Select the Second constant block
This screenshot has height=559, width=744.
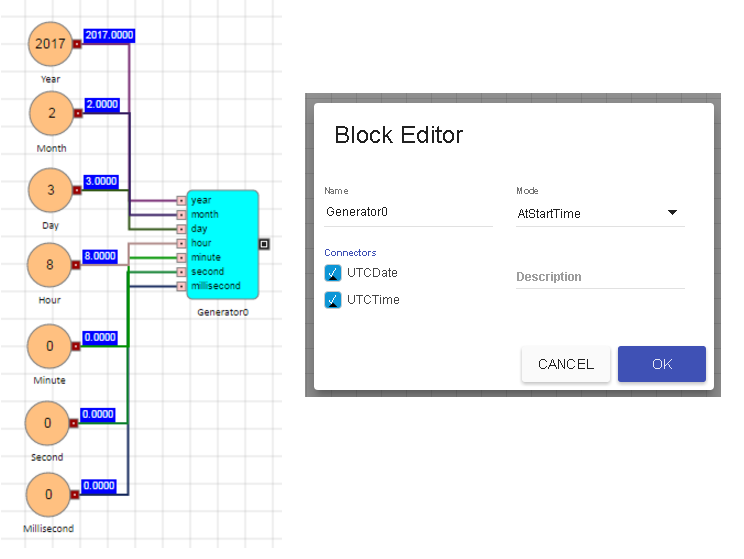click(x=47, y=423)
